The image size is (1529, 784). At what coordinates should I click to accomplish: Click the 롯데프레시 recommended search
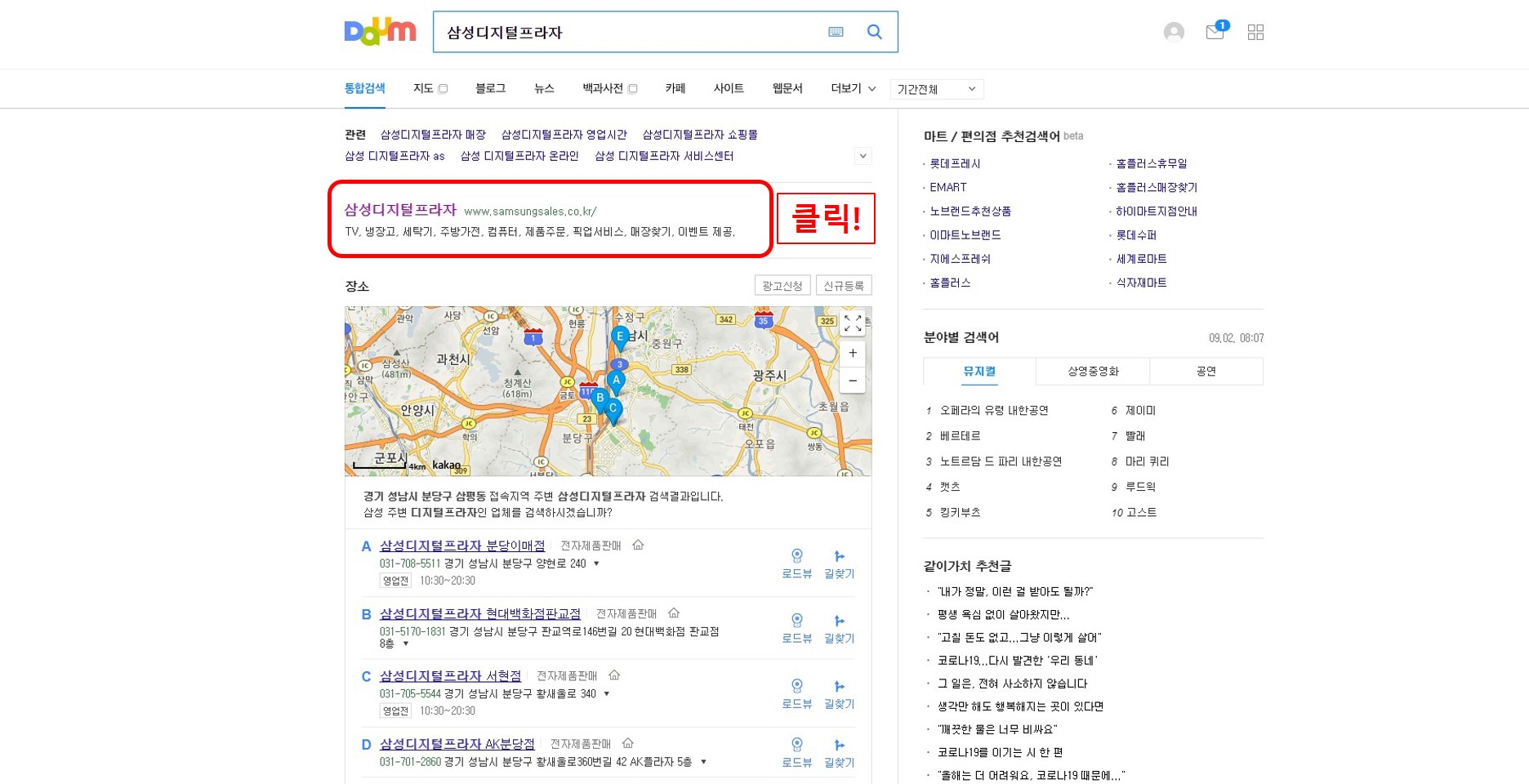[955, 163]
